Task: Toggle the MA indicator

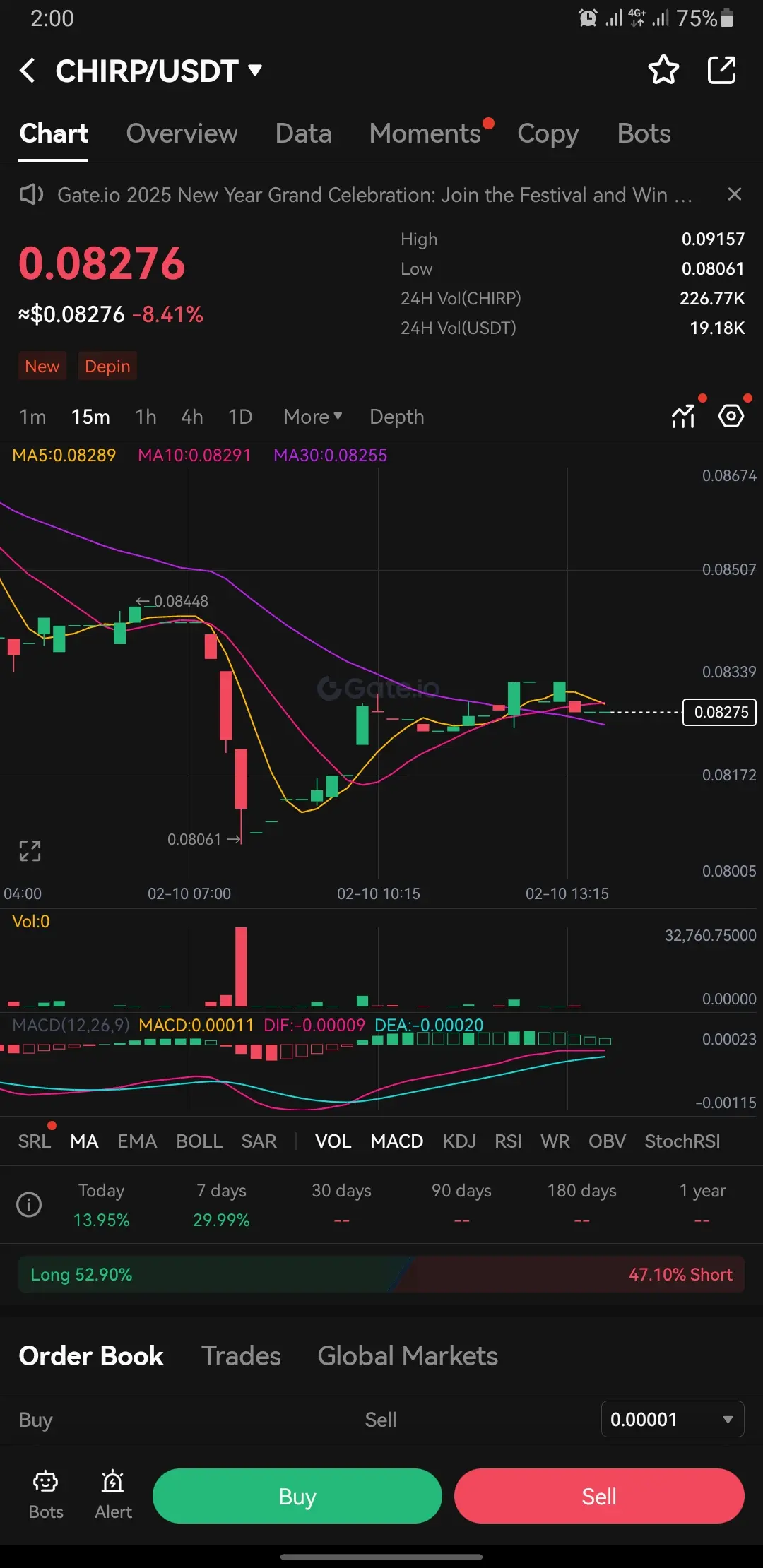Action: [84, 1141]
